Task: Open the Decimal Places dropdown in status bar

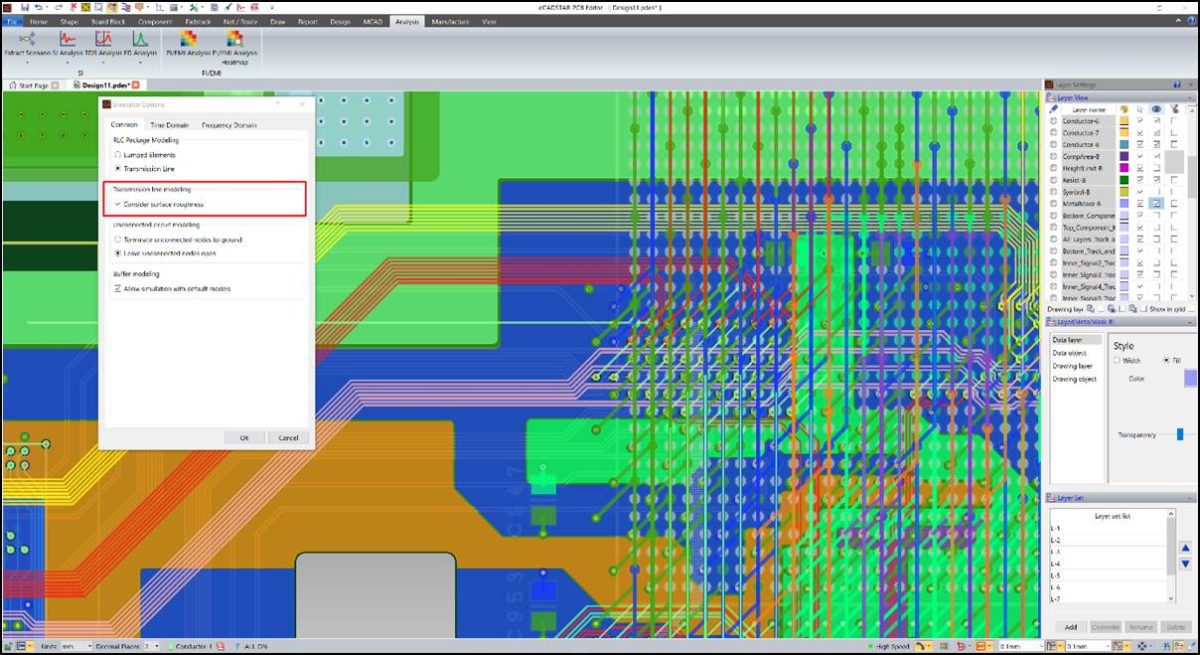Action: (156, 646)
